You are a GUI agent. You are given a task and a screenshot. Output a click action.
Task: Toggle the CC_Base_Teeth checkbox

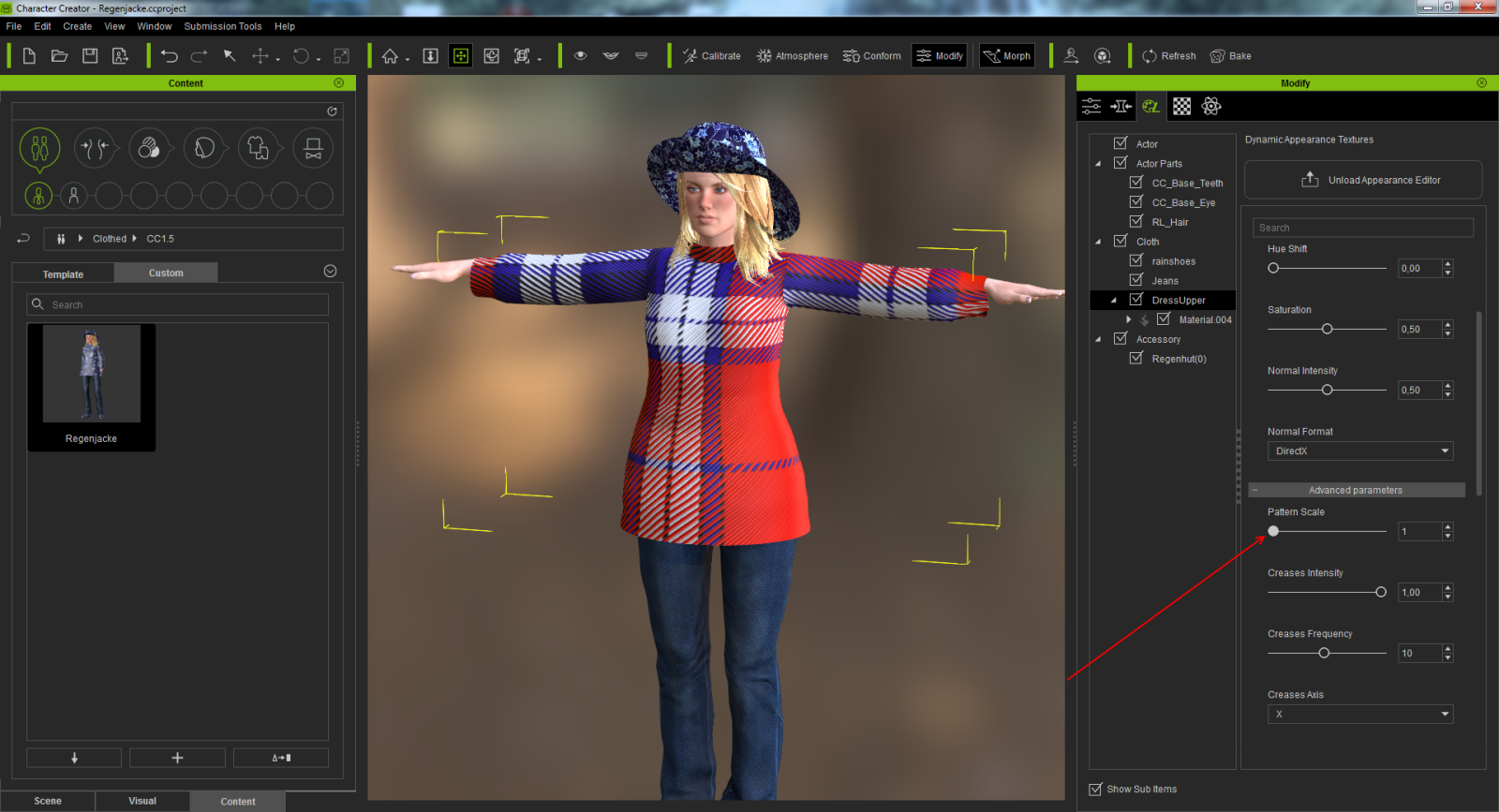coord(1136,183)
